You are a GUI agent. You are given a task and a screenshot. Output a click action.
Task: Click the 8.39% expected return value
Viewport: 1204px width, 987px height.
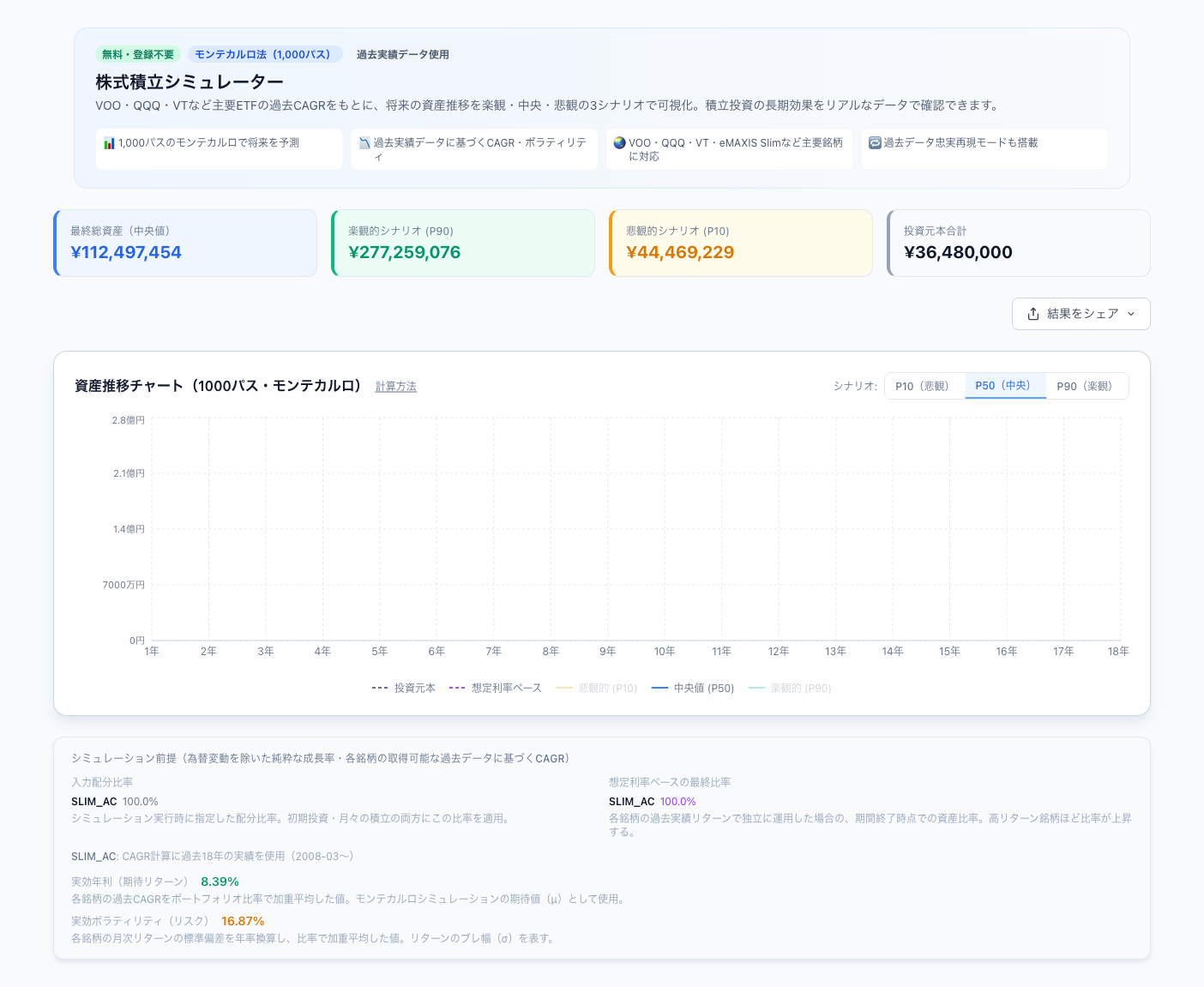[220, 882]
